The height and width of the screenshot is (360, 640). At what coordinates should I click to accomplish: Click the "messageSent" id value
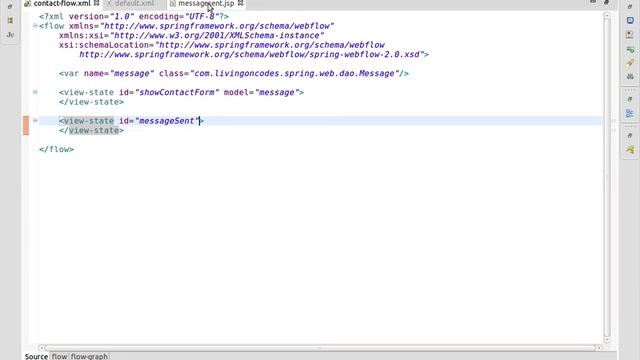[x=167, y=121]
